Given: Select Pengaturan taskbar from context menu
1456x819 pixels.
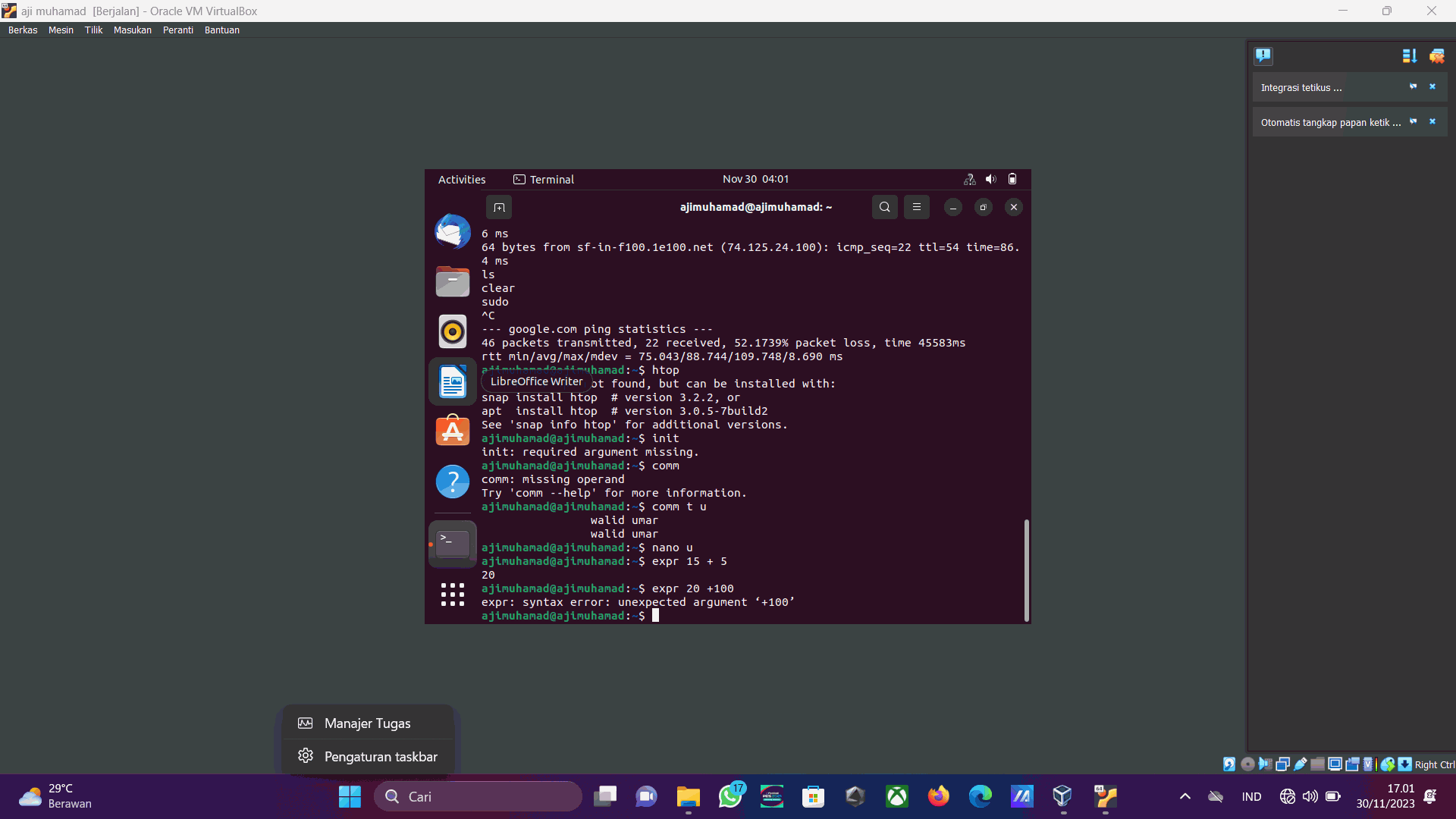Looking at the screenshot, I should click(x=369, y=757).
